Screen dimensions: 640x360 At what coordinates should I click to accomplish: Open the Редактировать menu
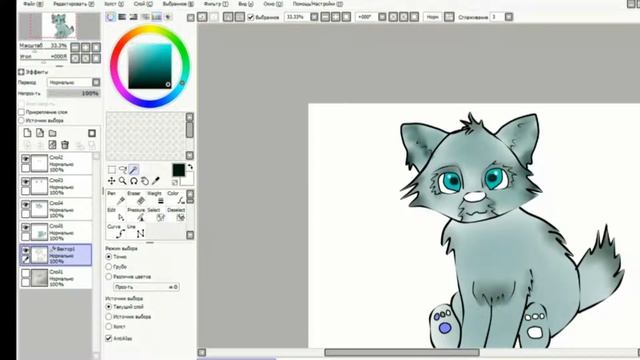[73, 4]
